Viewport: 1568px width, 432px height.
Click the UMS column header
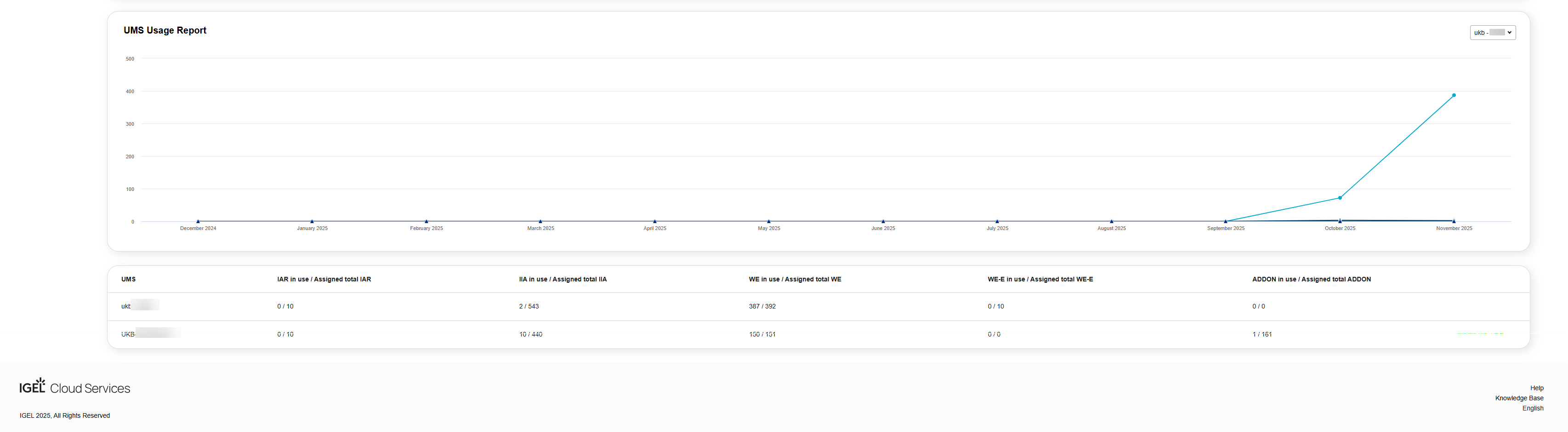128,279
